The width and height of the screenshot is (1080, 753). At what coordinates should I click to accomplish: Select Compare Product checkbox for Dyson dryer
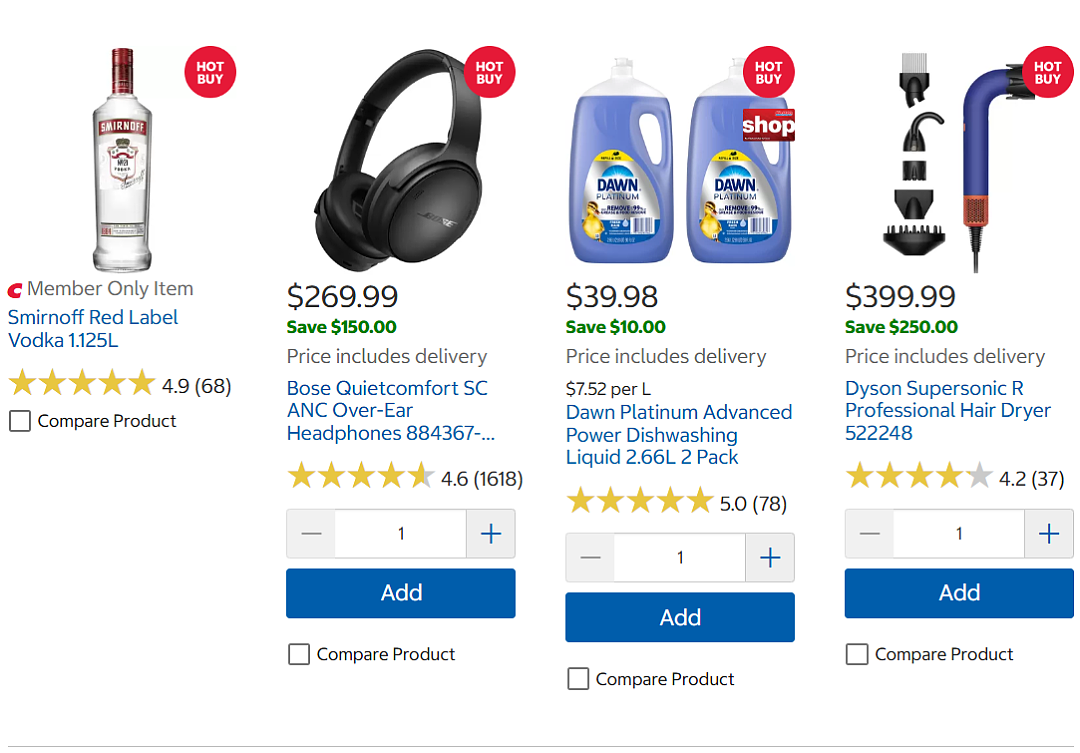point(857,654)
